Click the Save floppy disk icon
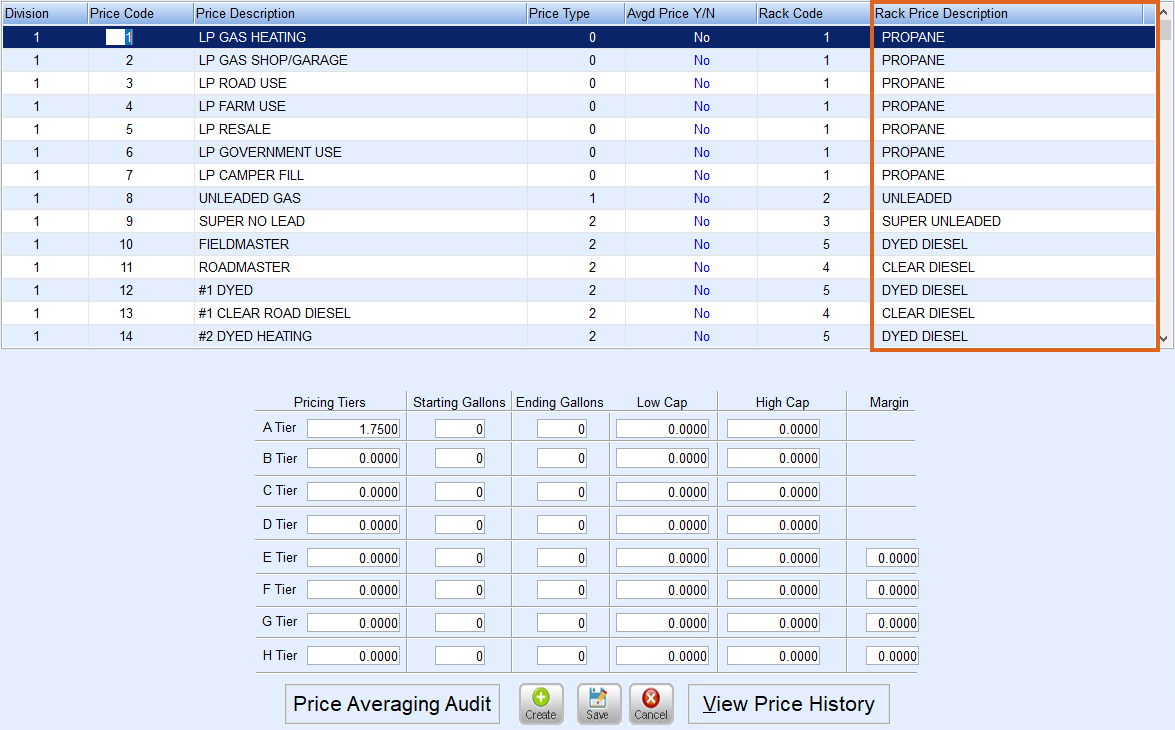Image resolution: width=1175 pixels, height=730 pixels. click(598, 705)
